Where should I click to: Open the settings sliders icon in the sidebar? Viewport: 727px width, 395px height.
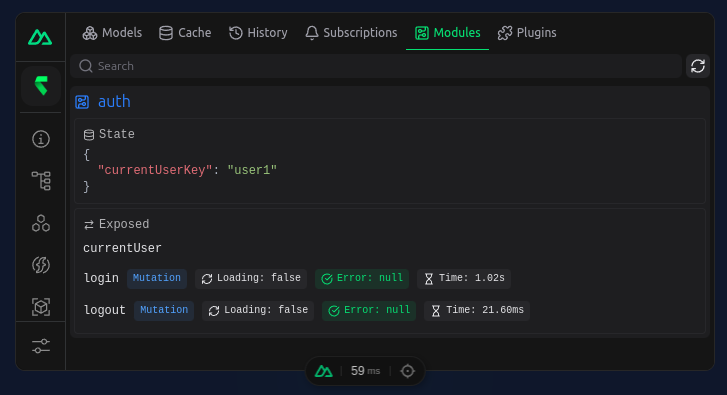pyautogui.click(x=41, y=346)
